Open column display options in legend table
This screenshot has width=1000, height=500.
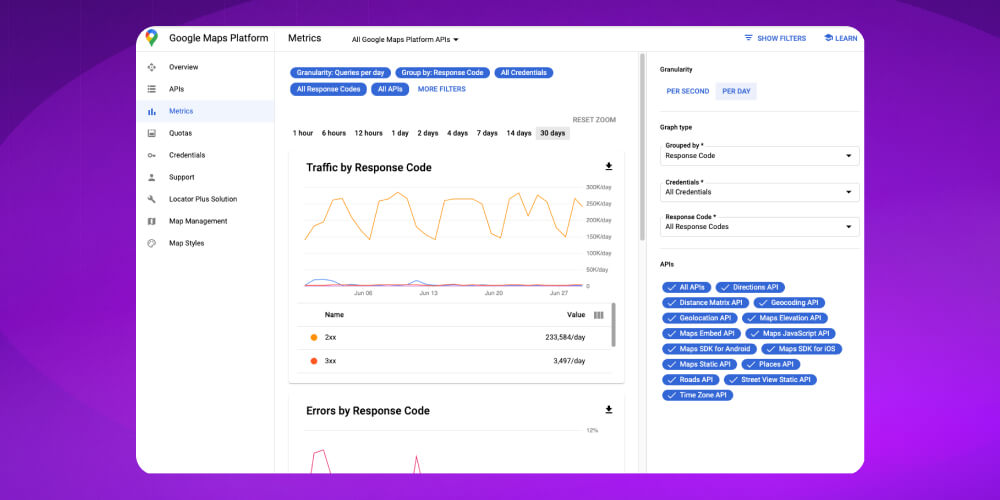tap(598, 314)
